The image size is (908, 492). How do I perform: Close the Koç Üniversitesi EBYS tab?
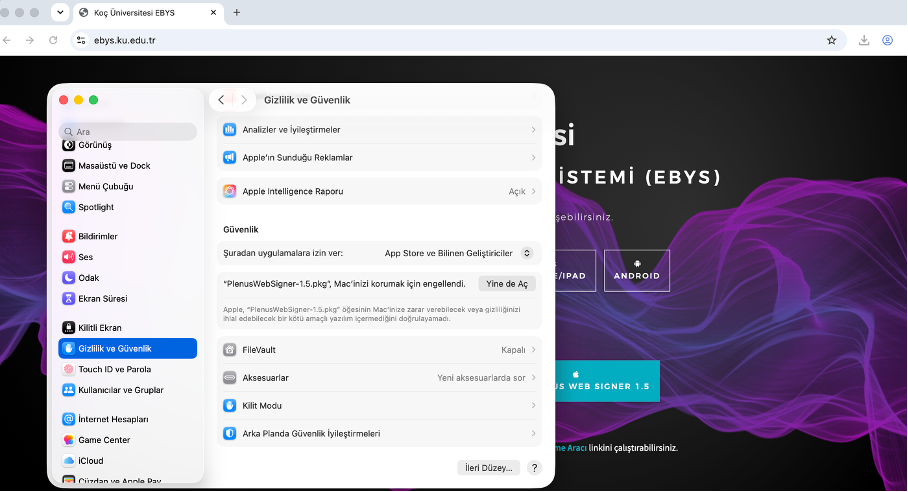coord(213,12)
